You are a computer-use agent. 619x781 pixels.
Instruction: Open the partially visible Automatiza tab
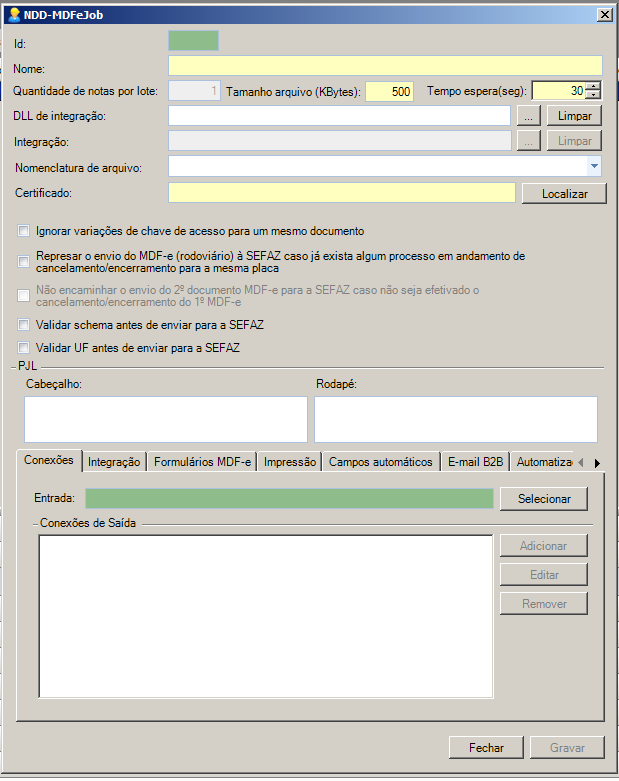click(x=543, y=462)
